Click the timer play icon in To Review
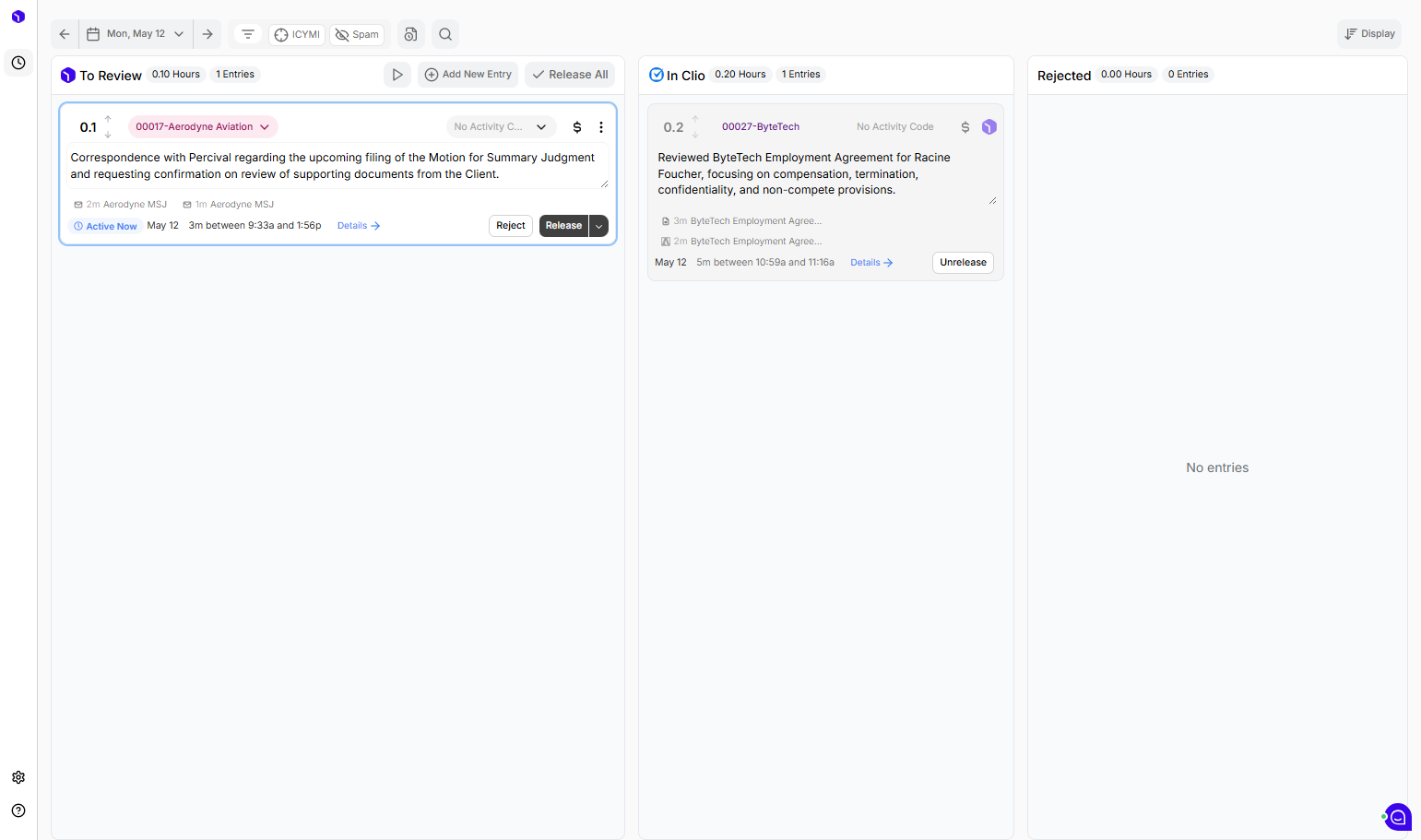Image resolution: width=1421 pixels, height=840 pixels. click(397, 75)
